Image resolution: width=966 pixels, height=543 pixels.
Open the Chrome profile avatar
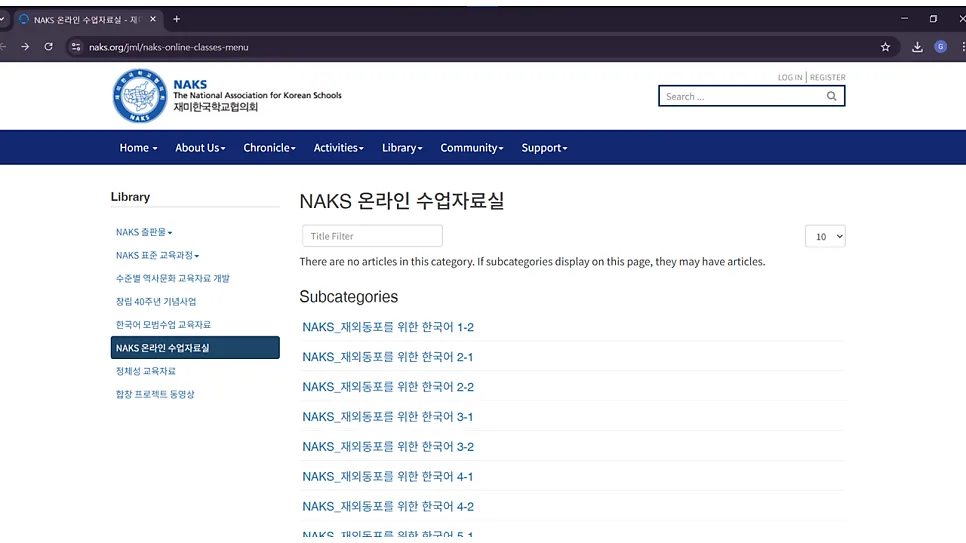940,47
